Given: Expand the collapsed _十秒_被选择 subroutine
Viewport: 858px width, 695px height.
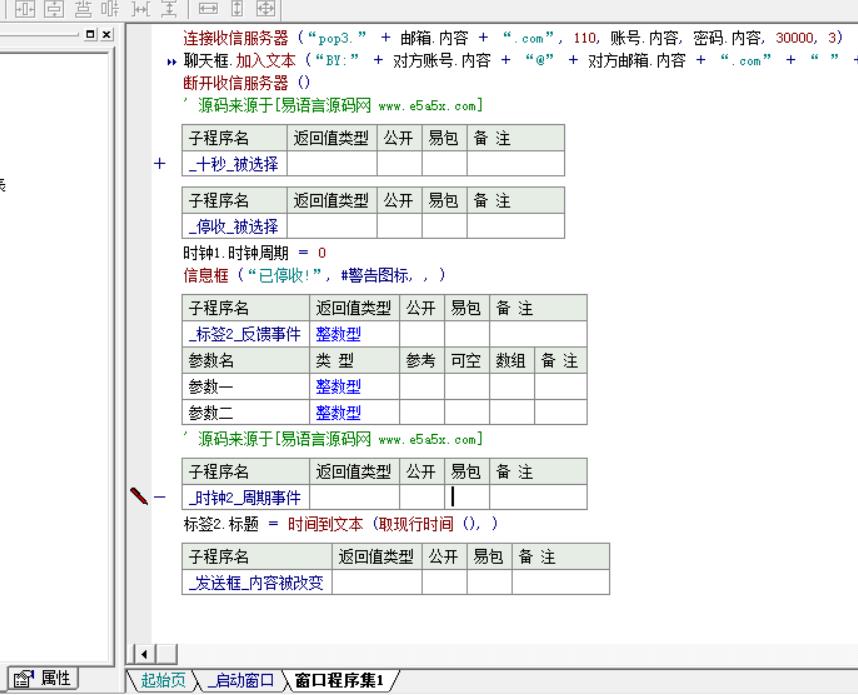Looking at the screenshot, I should click(x=159, y=164).
